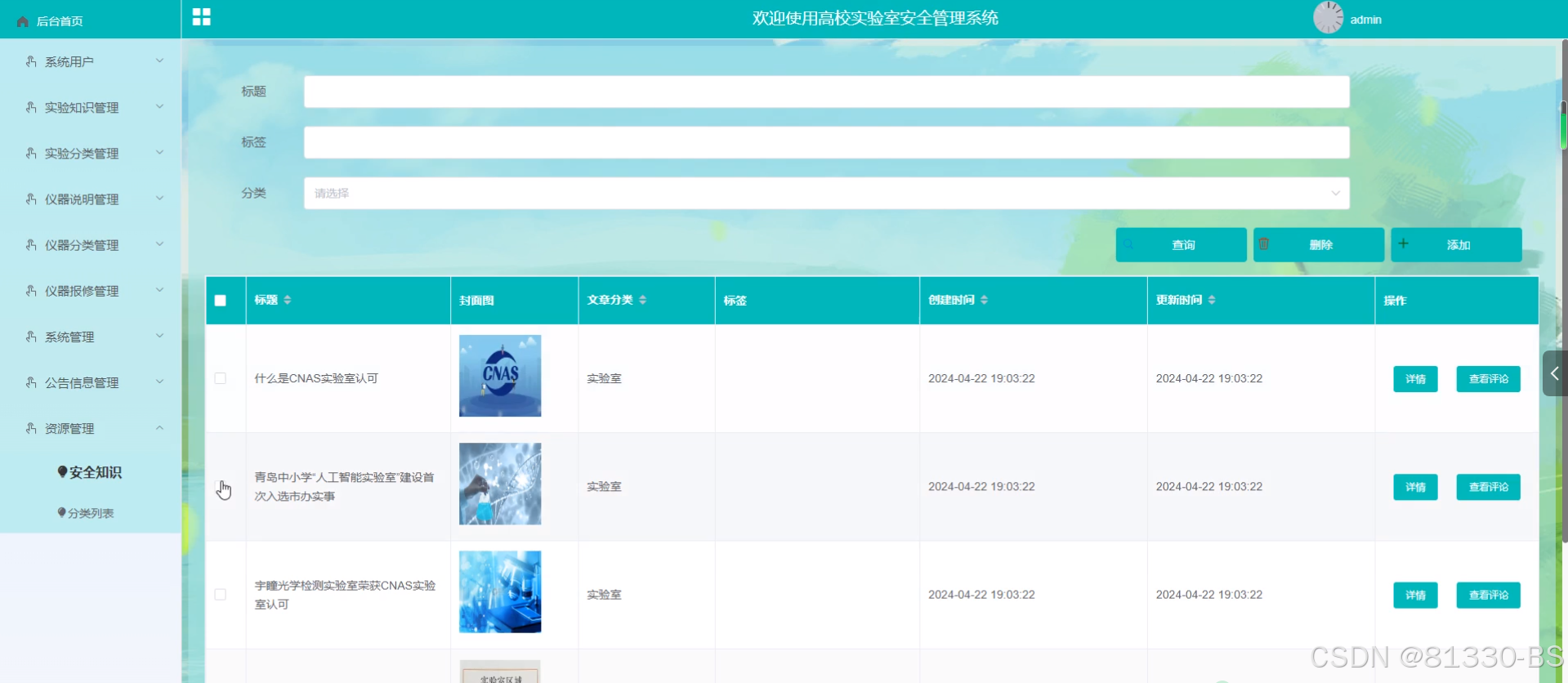Click the 系统用户 sidebar icon
The width and height of the screenshot is (1568, 683).
point(31,61)
